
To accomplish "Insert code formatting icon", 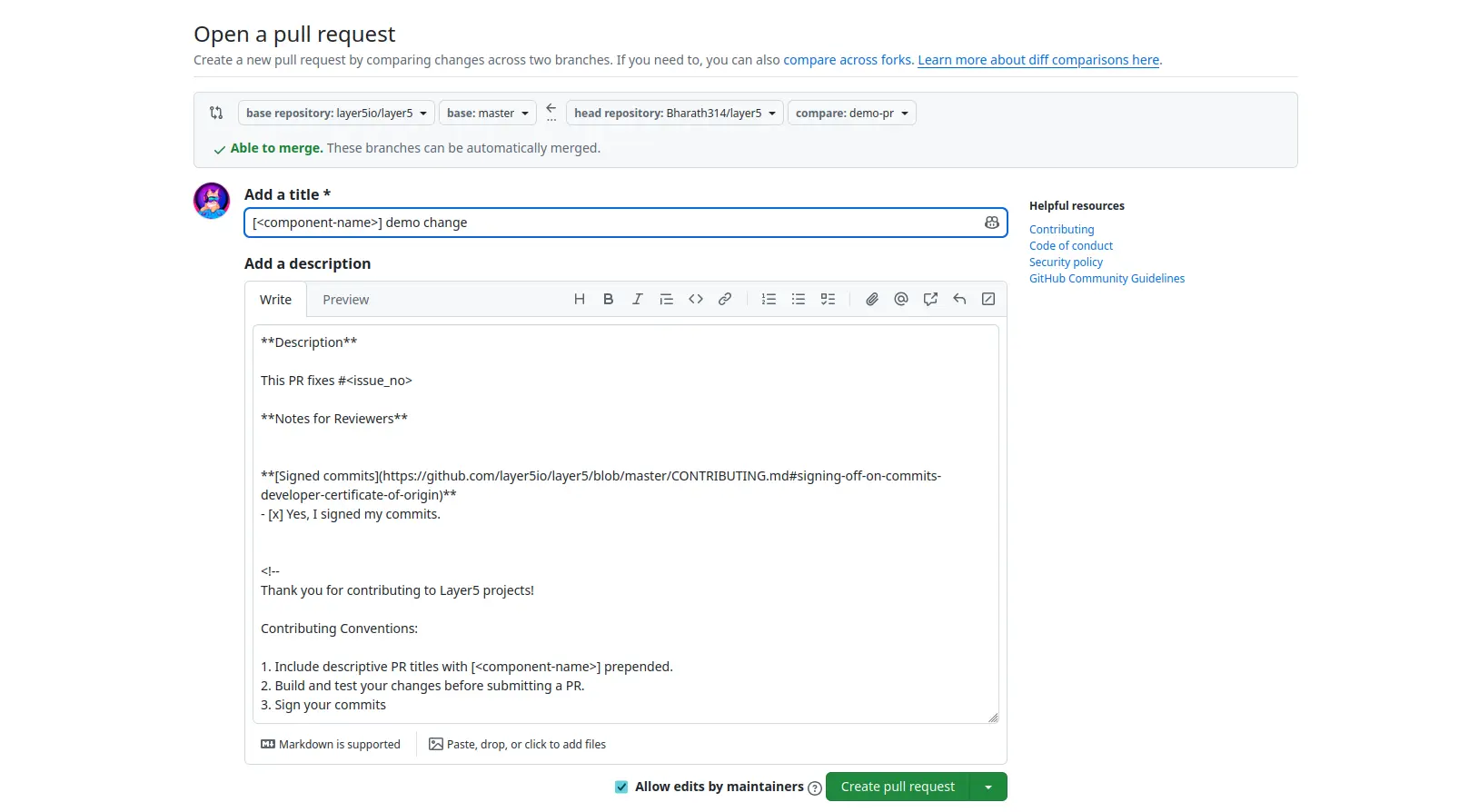I will (695, 299).
